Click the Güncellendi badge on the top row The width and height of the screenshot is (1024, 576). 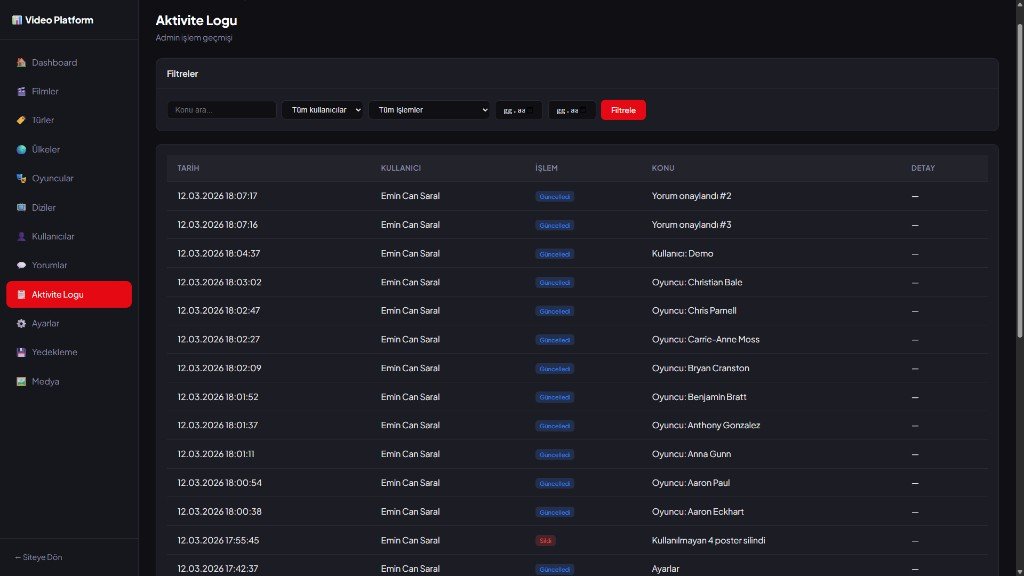(x=554, y=196)
